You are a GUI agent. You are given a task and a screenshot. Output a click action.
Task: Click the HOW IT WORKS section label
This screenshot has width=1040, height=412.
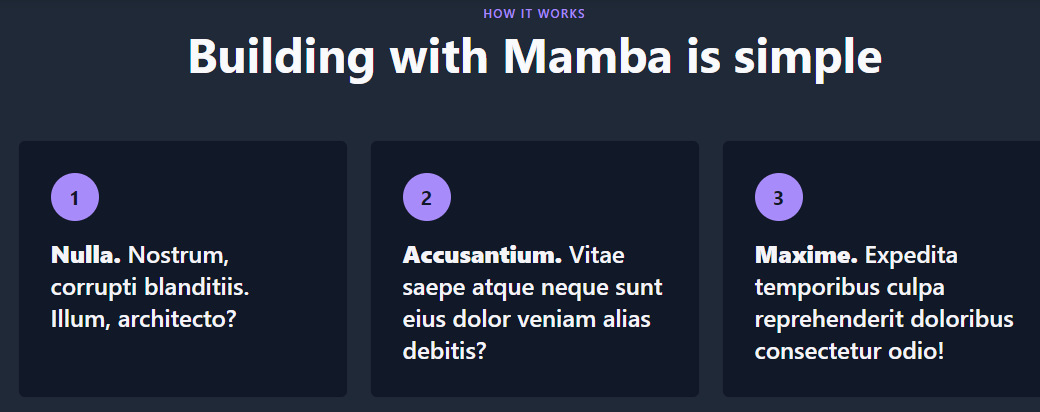pos(534,13)
